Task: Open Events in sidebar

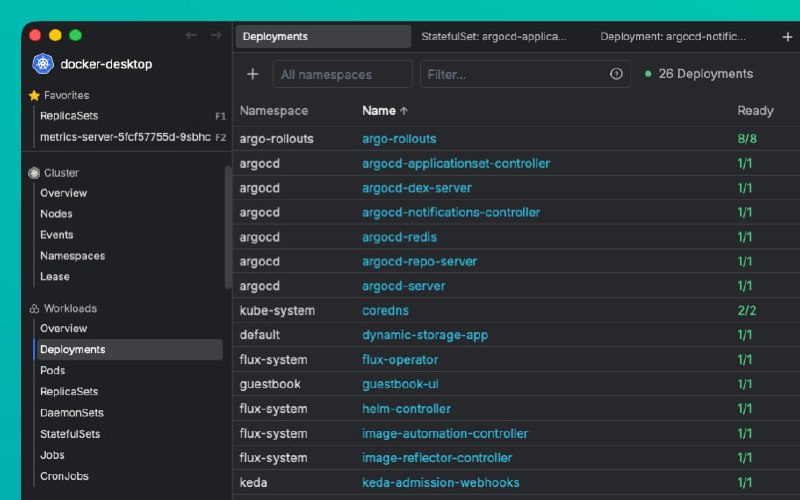Action: point(57,235)
